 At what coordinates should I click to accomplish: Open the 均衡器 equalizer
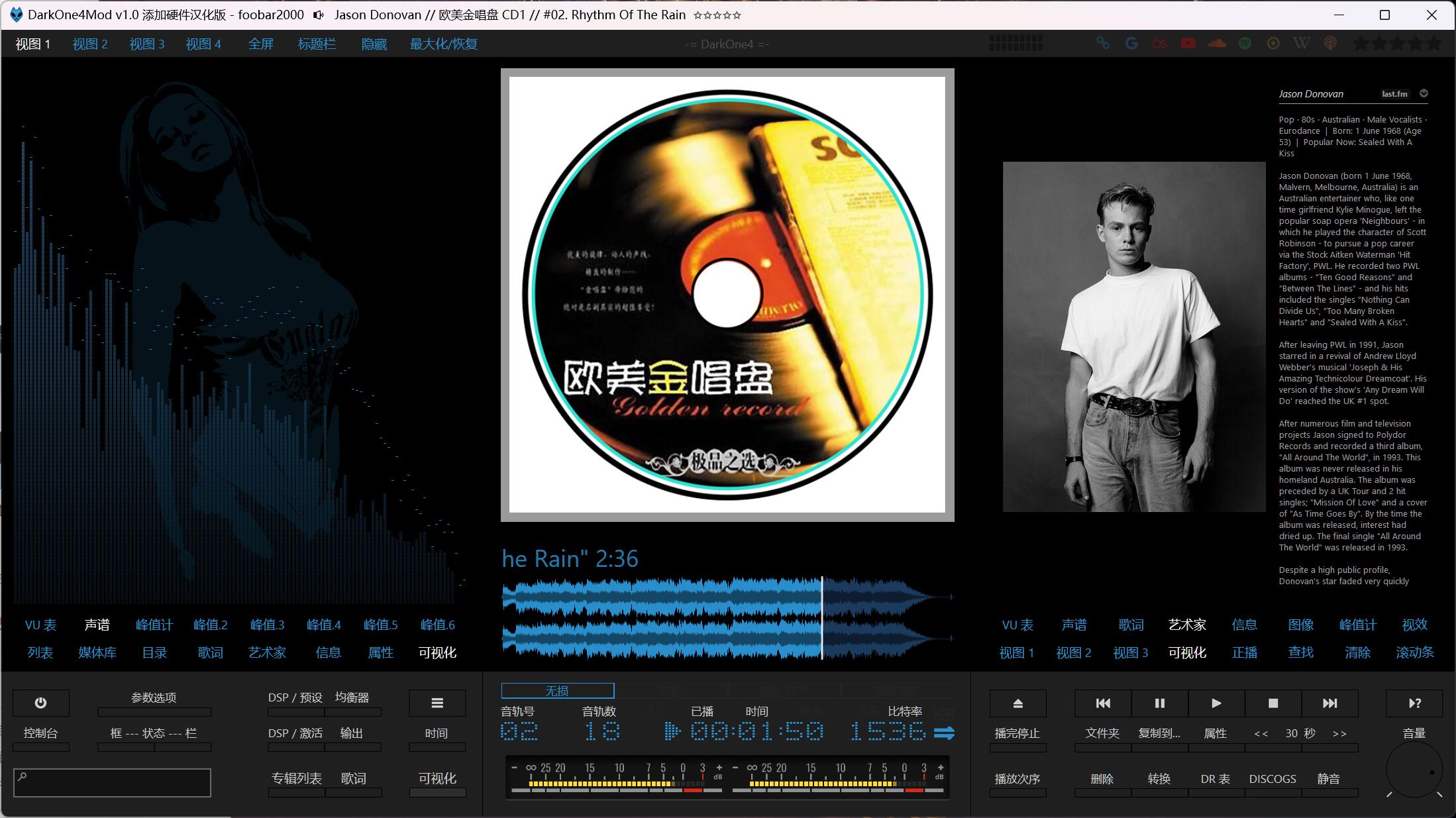pyautogui.click(x=352, y=697)
